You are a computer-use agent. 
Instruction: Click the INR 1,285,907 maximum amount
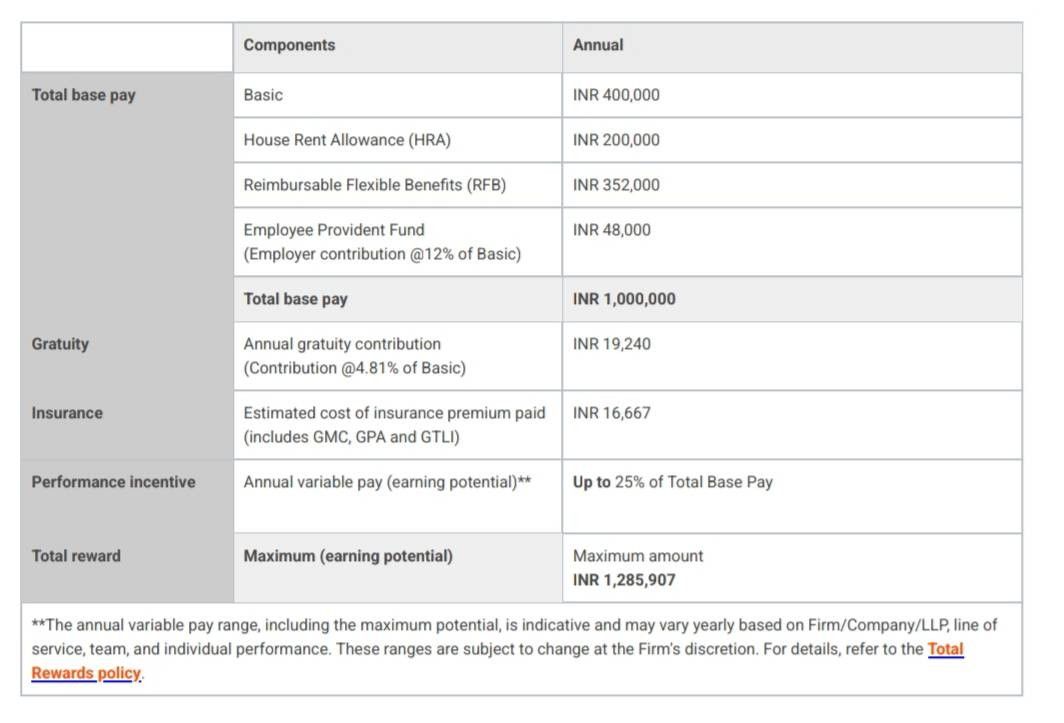pos(624,580)
